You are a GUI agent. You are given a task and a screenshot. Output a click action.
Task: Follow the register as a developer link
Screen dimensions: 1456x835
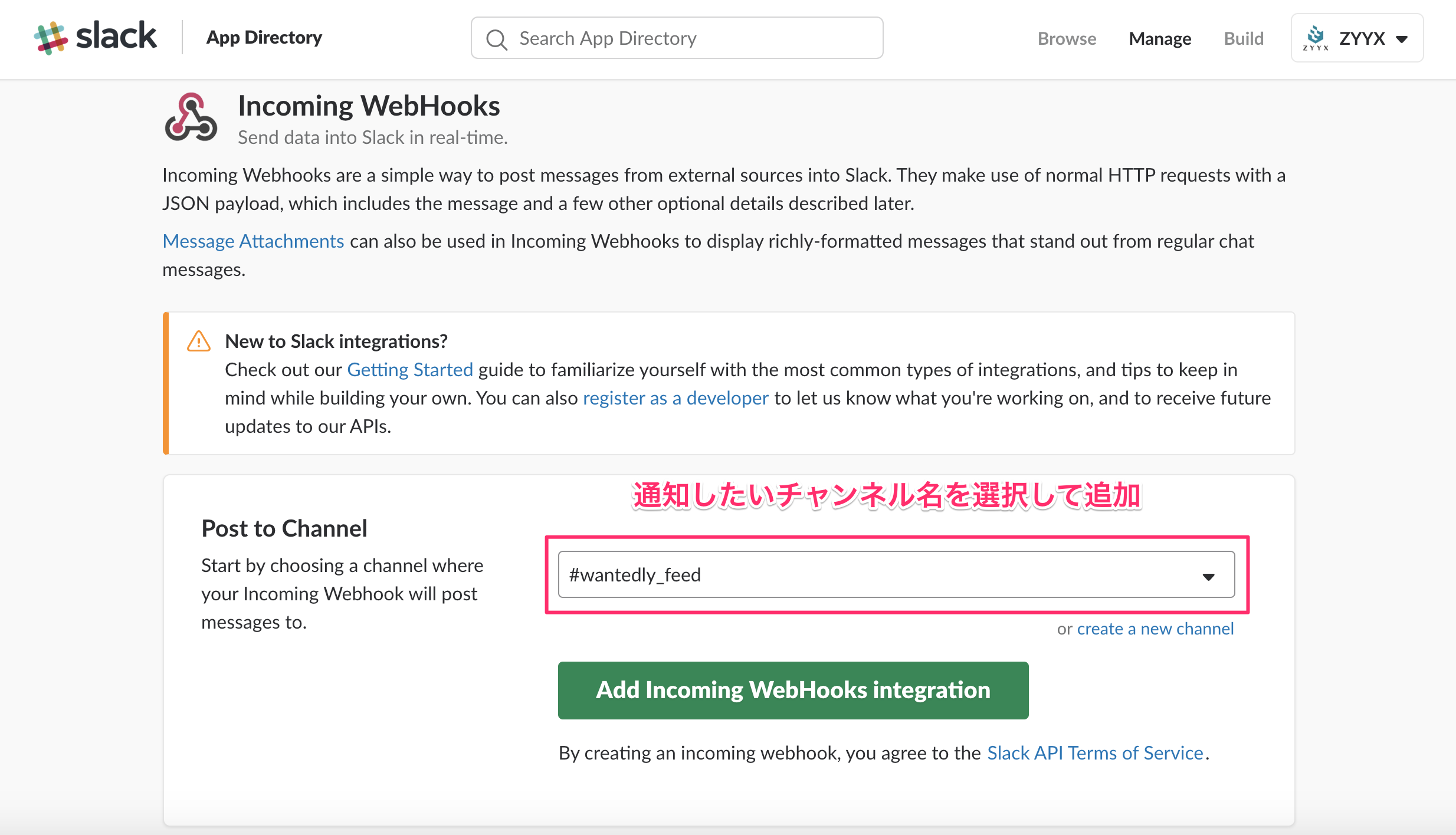pos(675,398)
